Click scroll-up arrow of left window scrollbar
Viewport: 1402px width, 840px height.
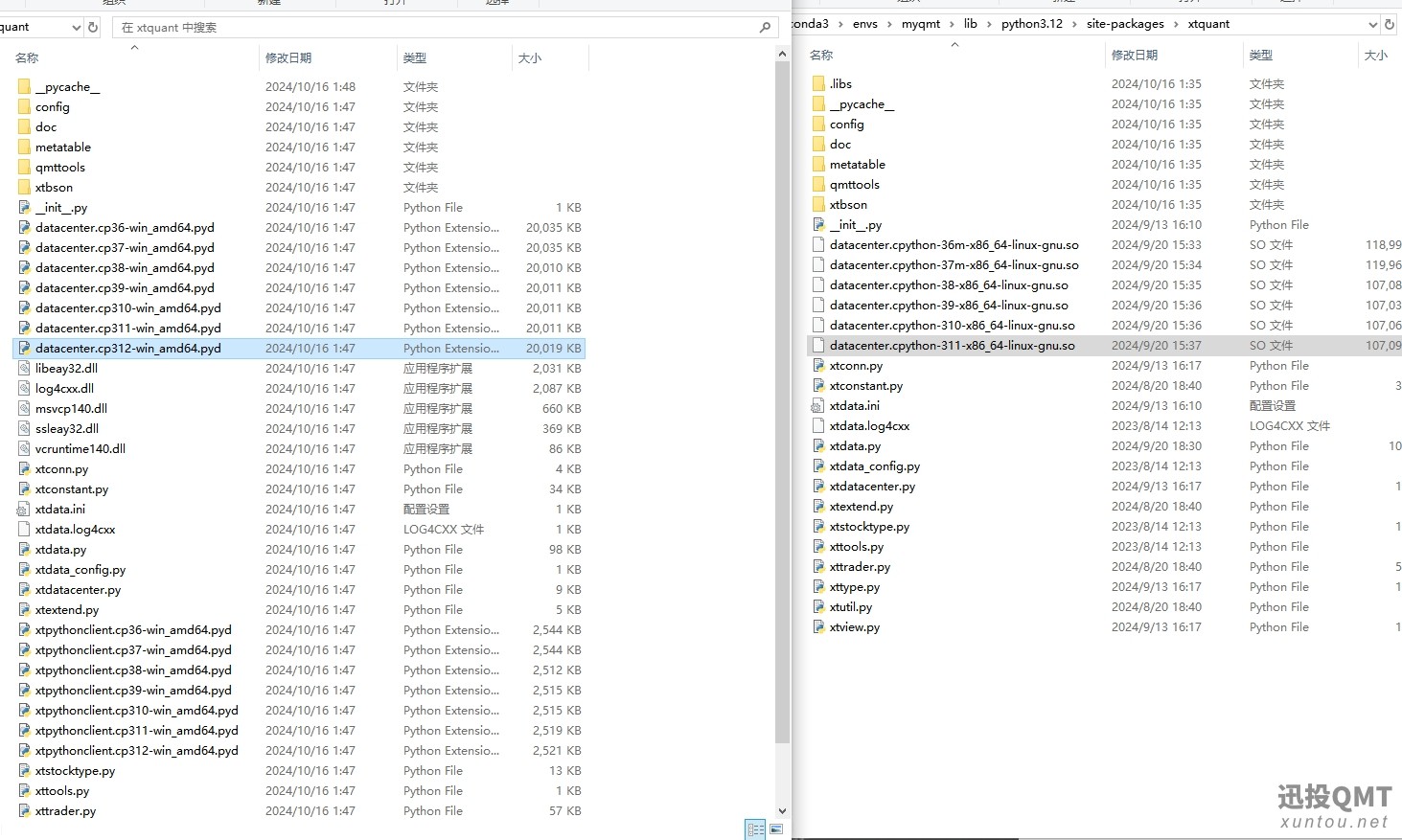coord(782,56)
